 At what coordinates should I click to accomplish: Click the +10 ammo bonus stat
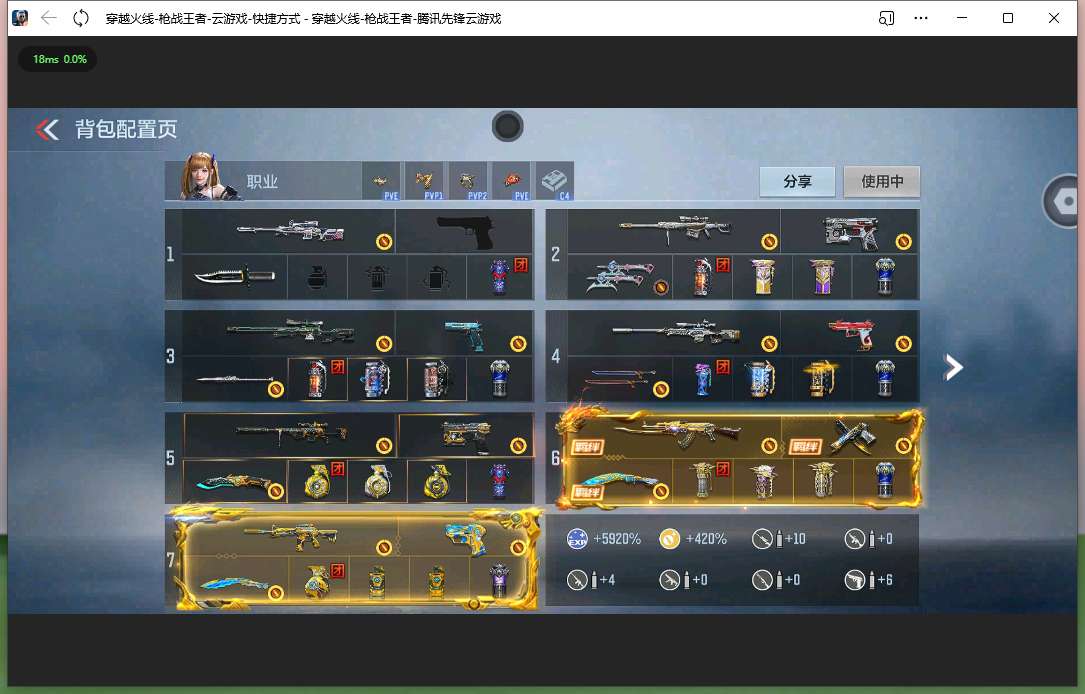point(778,538)
